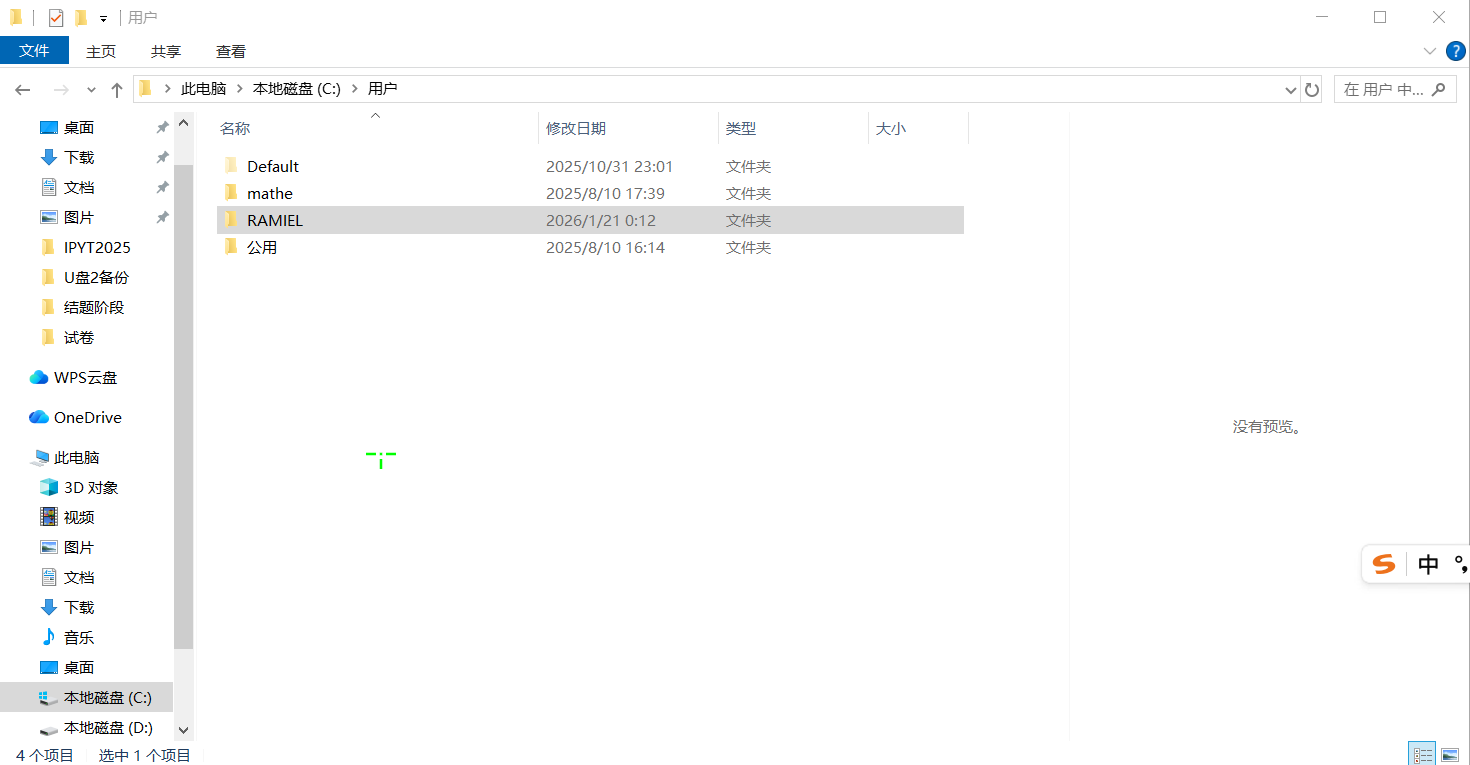This screenshot has height=765, width=1470.
Task: Click the Sogou input method logo
Action: 1384,564
